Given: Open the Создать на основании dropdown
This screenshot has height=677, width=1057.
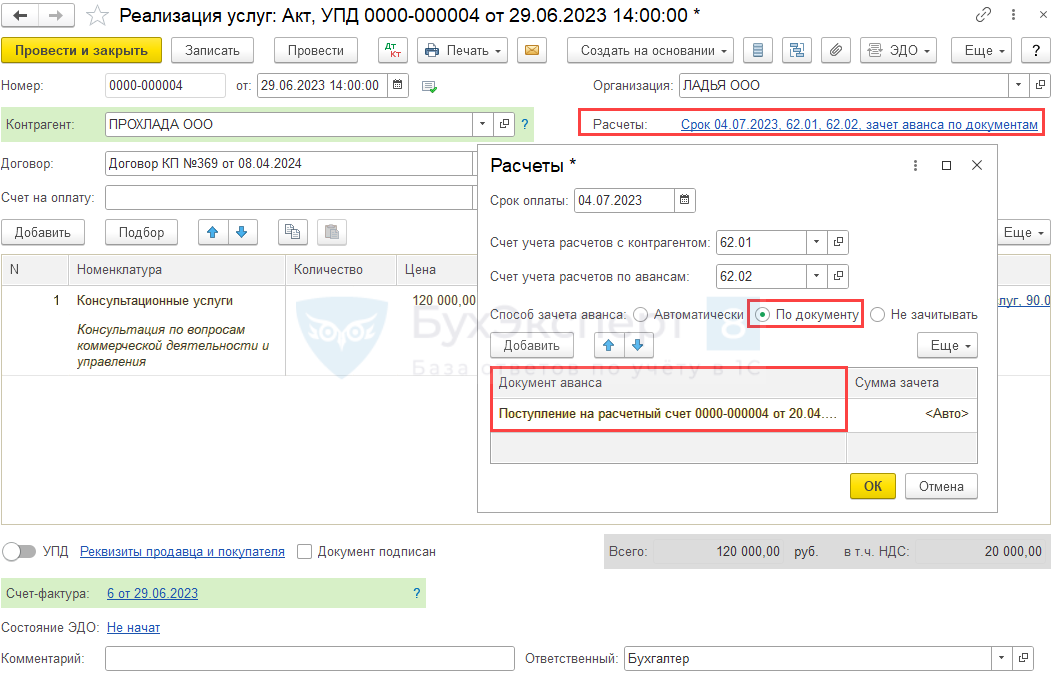Looking at the screenshot, I should click(x=651, y=51).
